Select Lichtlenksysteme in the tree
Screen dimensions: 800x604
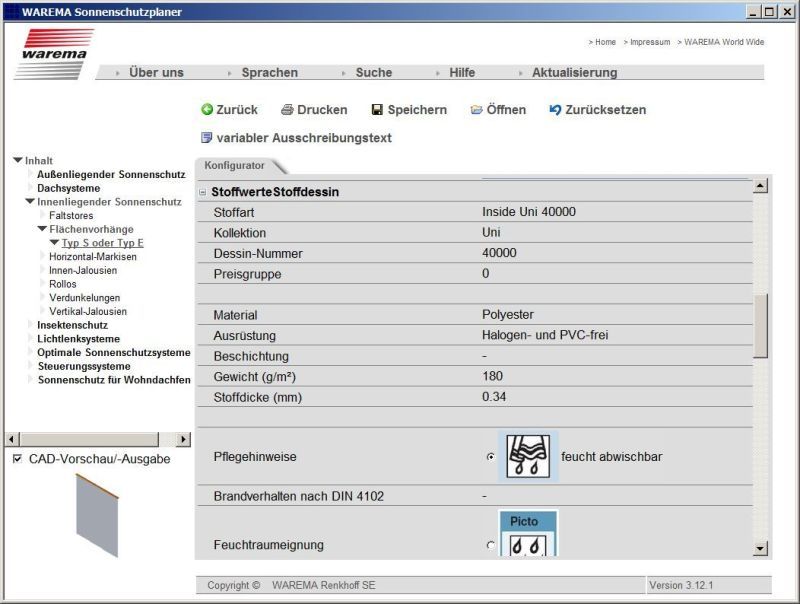click(x=79, y=339)
